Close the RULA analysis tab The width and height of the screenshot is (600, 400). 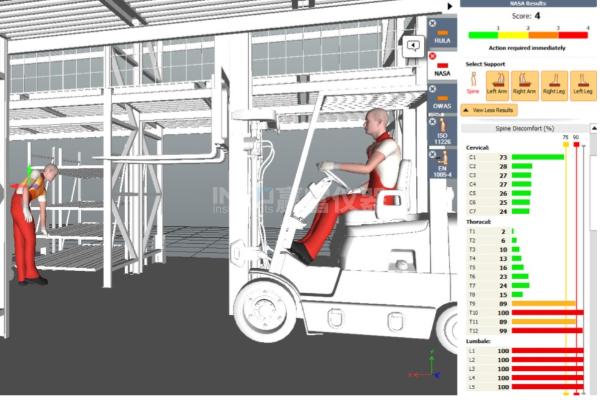pyautogui.click(x=433, y=22)
